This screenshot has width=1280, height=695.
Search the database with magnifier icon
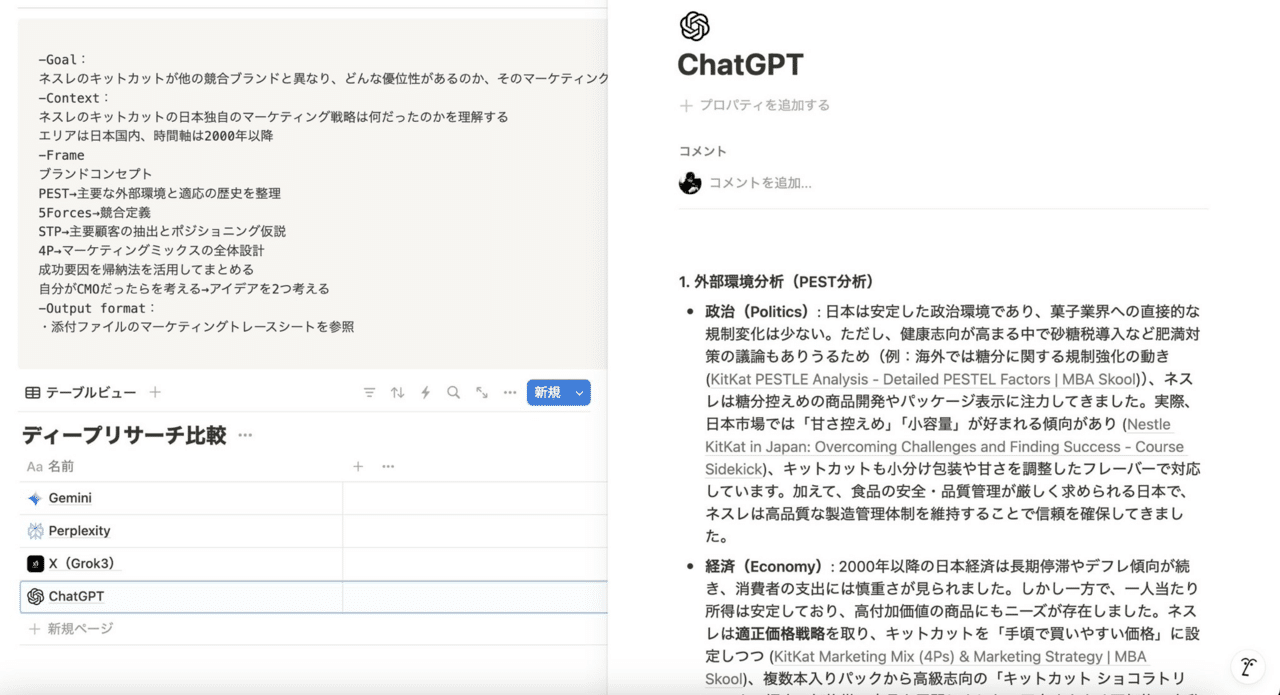[x=453, y=393]
